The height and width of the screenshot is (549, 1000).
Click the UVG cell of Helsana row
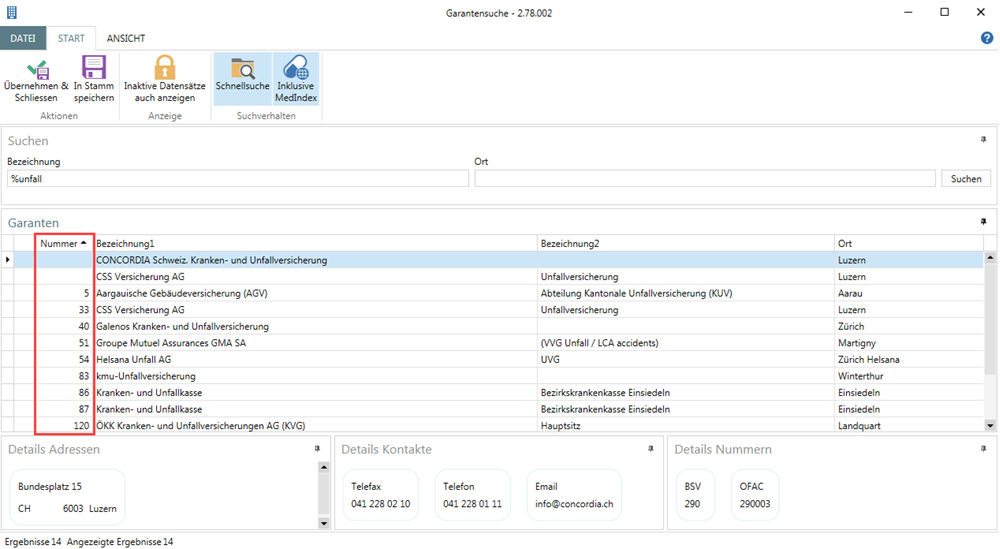686,360
